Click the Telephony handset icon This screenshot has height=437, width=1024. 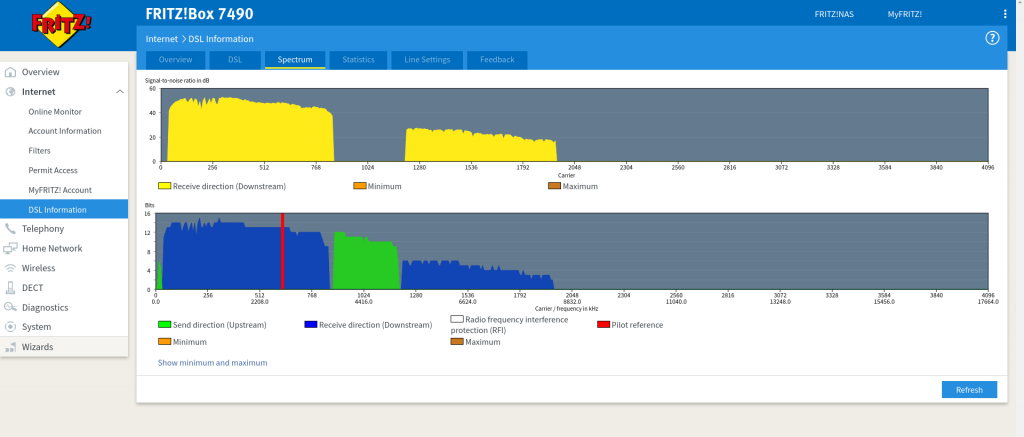10,229
